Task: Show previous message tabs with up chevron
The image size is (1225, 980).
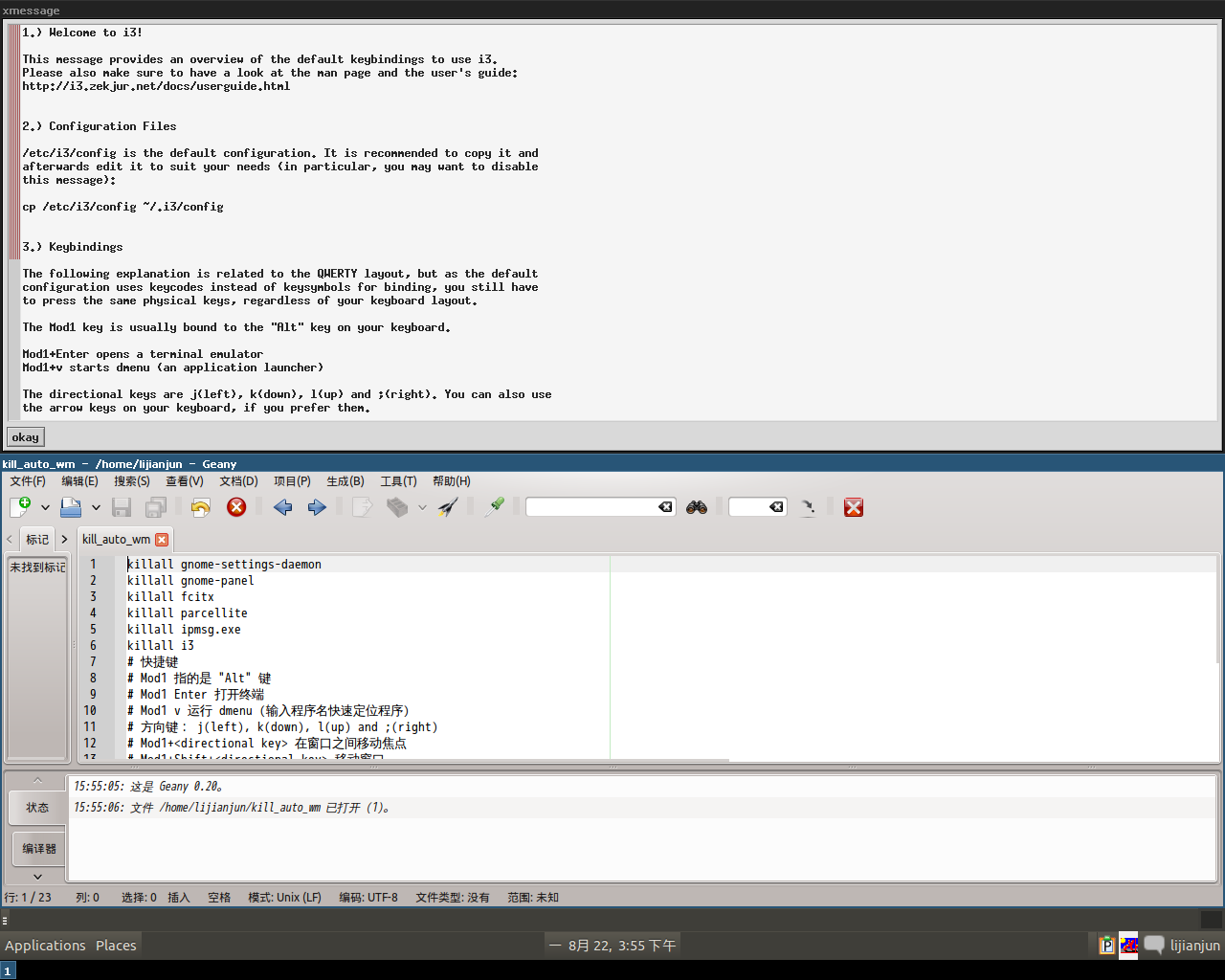Action: click(x=37, y=780)
